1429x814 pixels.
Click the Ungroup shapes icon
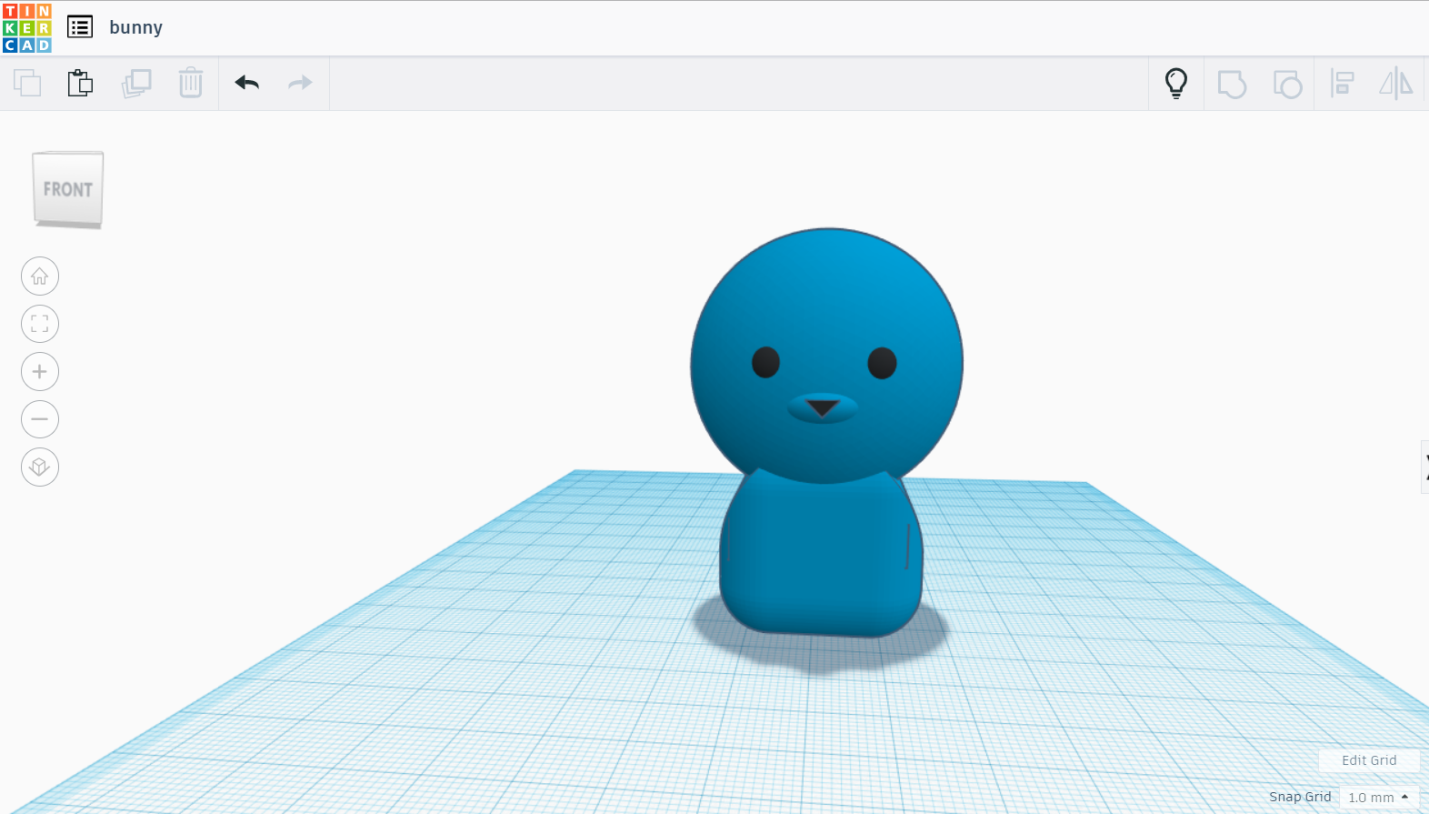coord(1287,83)
